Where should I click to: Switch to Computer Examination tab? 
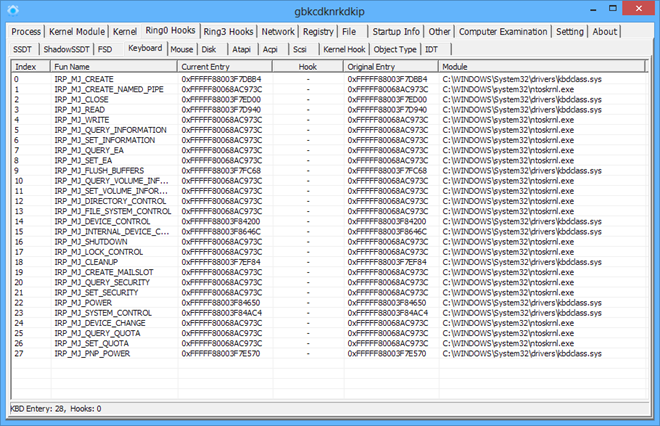tap(503, 32)
